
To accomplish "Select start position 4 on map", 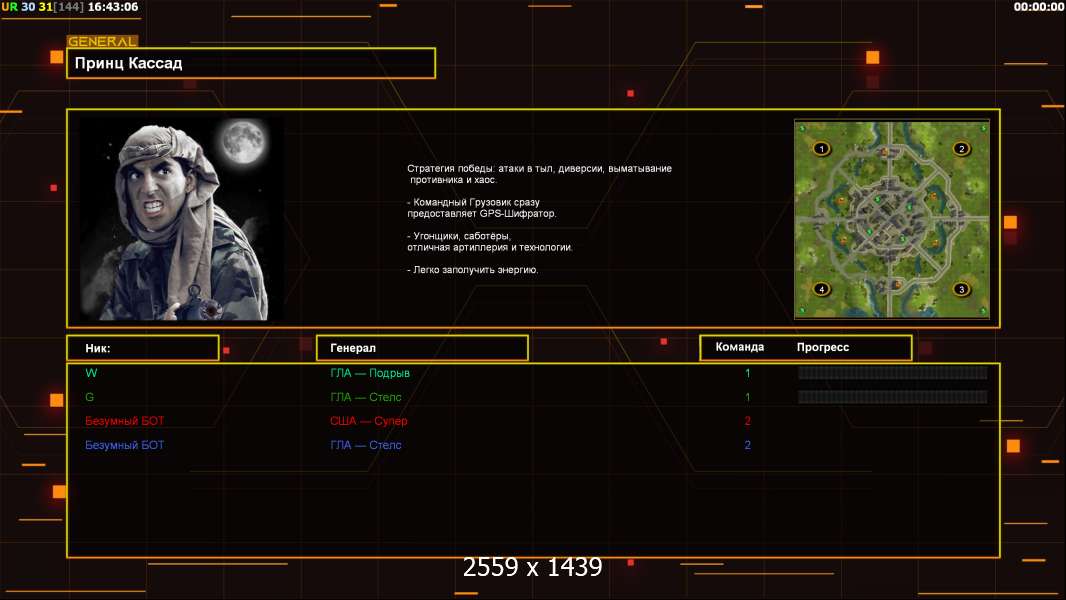I will pyautogui.click(x=821, y=289).
